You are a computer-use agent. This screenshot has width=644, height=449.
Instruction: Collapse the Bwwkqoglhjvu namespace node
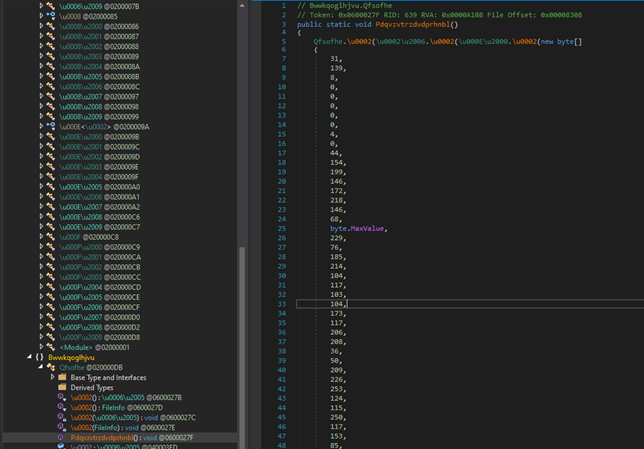28,357
